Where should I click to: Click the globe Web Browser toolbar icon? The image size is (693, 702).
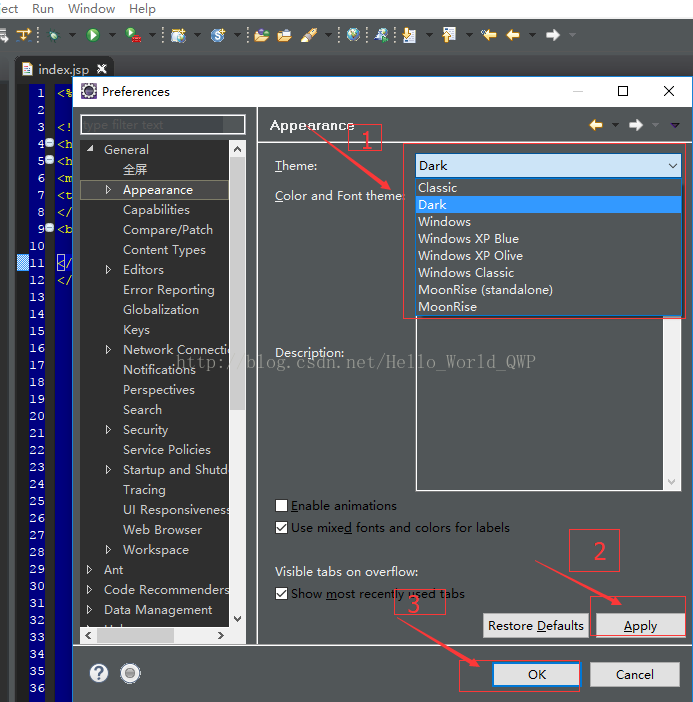click(x=353, y=34)
